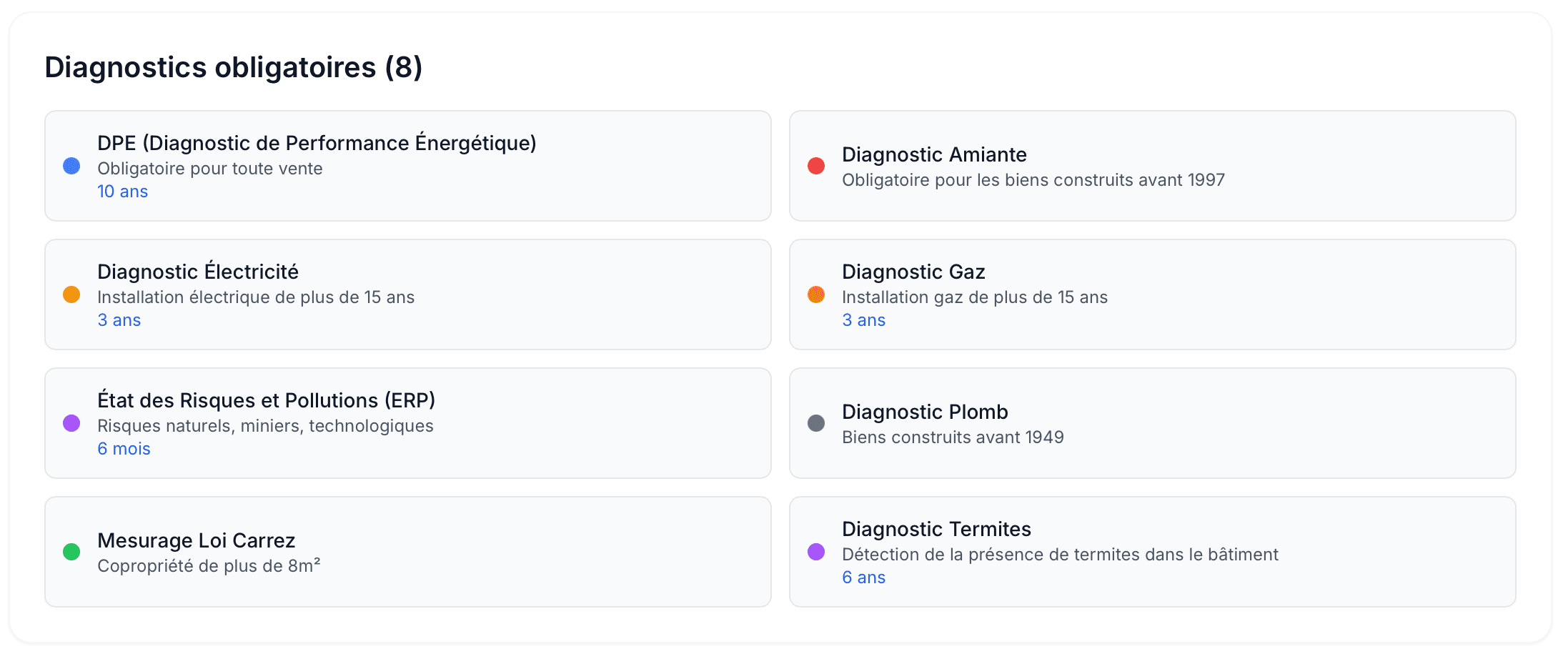Open the 6 ans link under Diagnostic Termites

pos(864,577)
